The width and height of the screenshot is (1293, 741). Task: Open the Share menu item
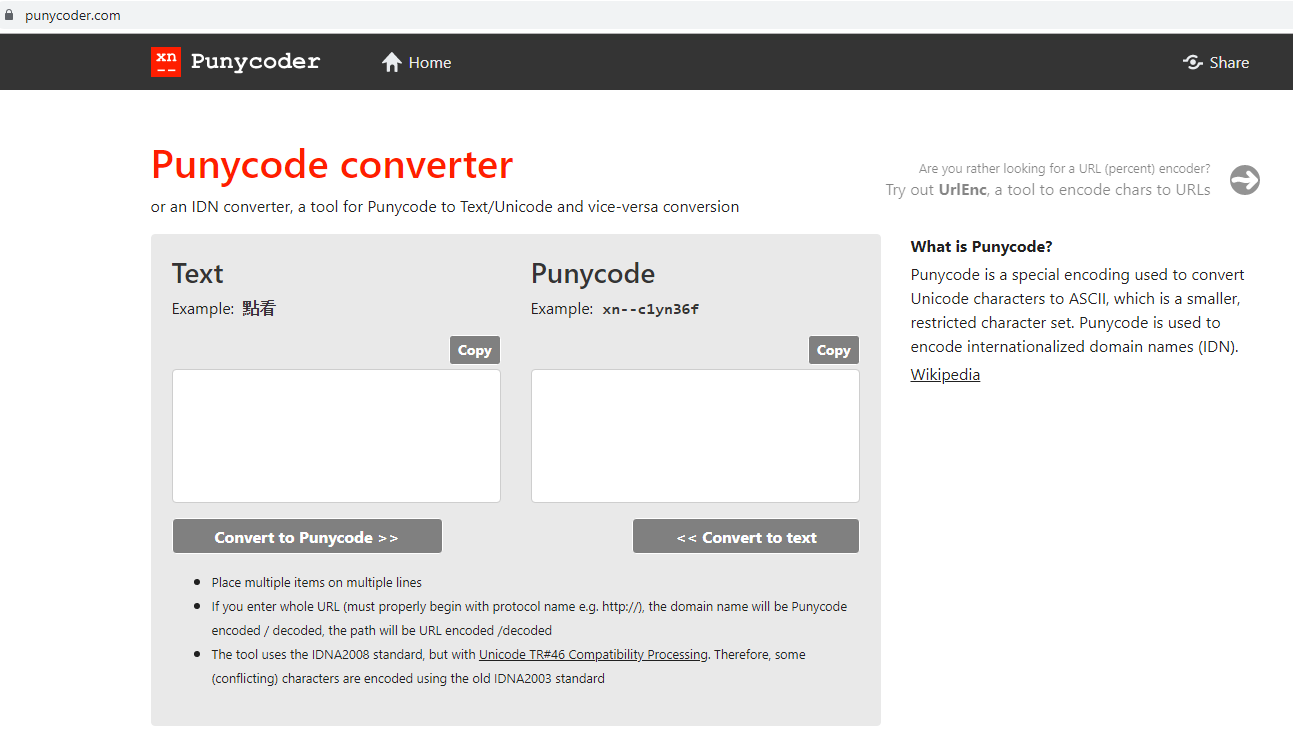coord(1216,62)
